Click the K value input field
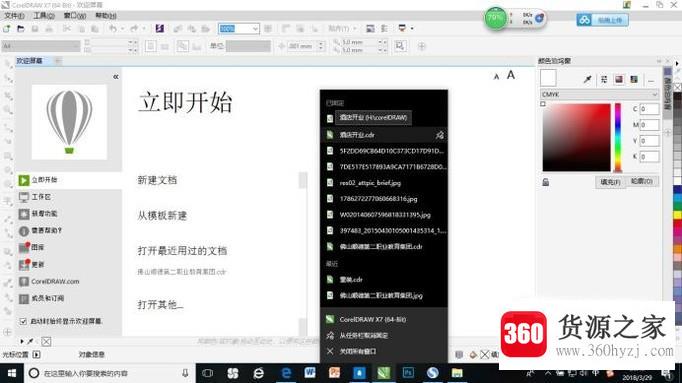Image resolution: width=682 pixels, height=383 pixels. tap(649, 156)
